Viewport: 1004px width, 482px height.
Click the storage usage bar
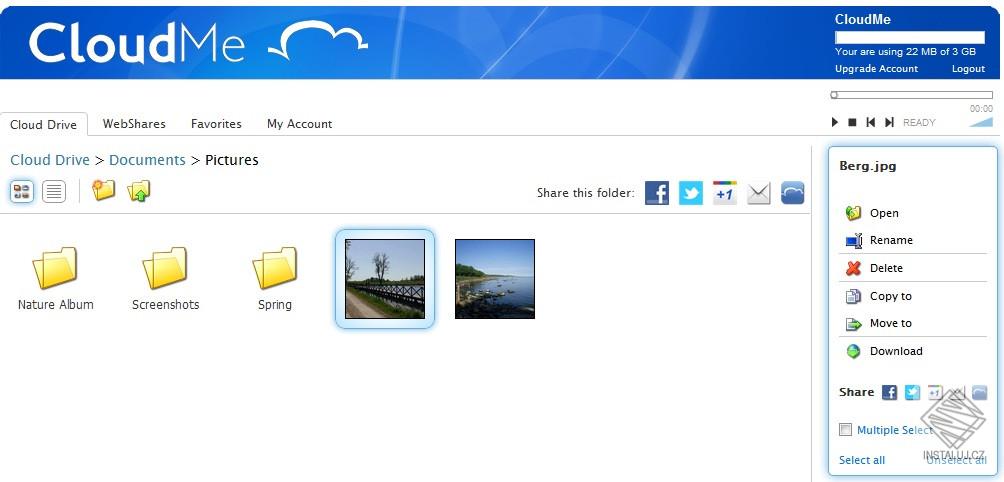910,37
